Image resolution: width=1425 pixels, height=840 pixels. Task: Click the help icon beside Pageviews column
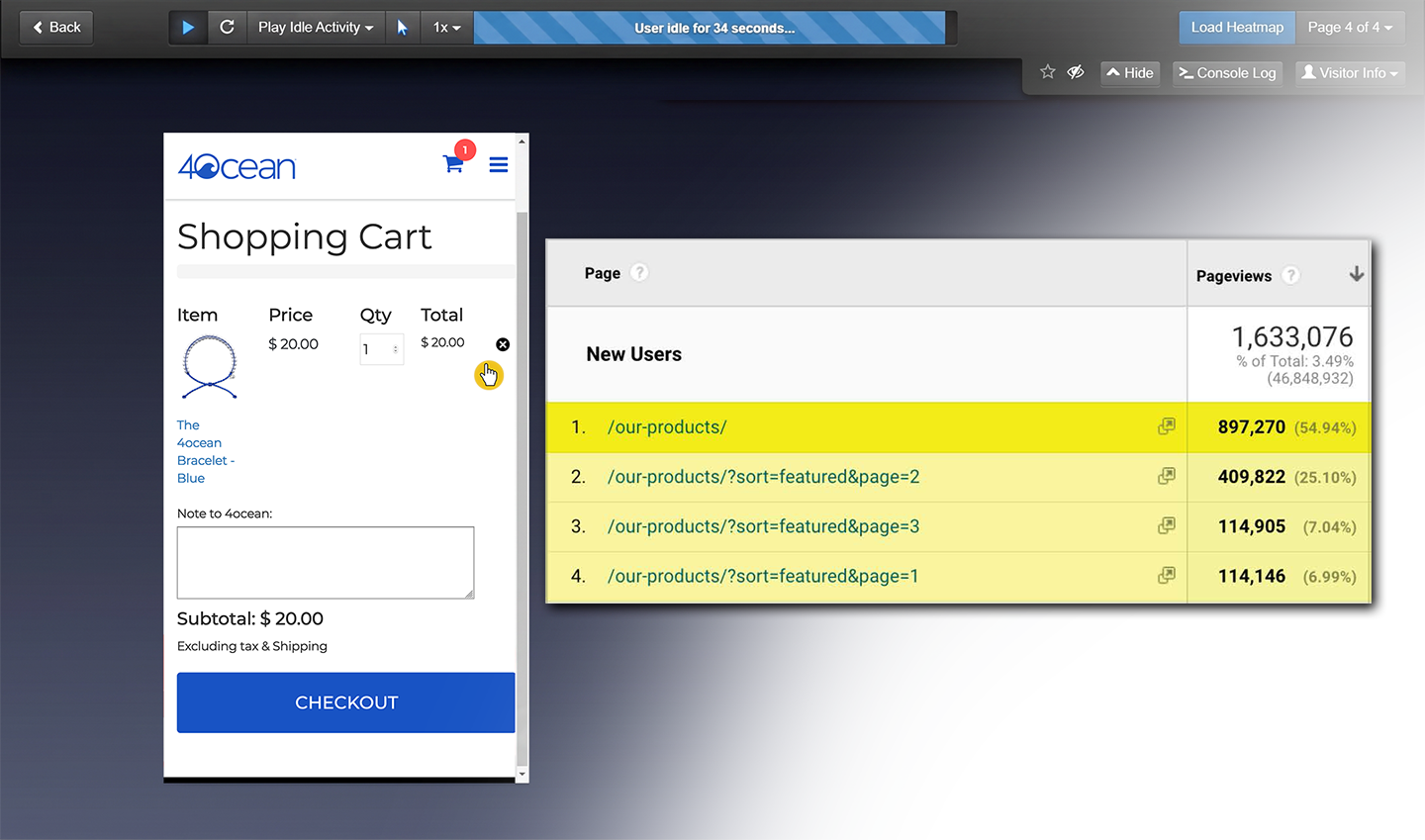pyautogui.click(x=1290, y=275)
